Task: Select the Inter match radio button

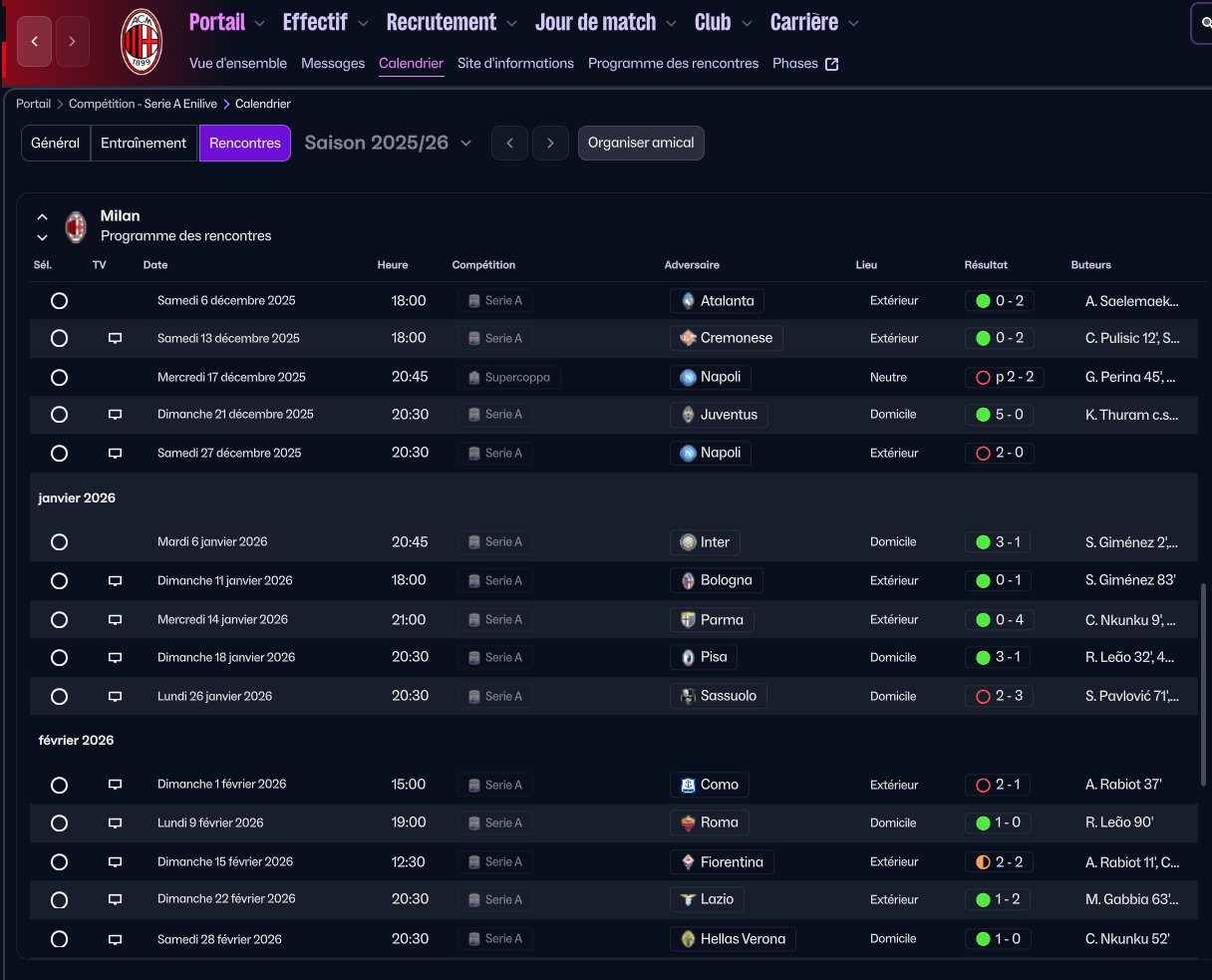Action: point(59,542)
